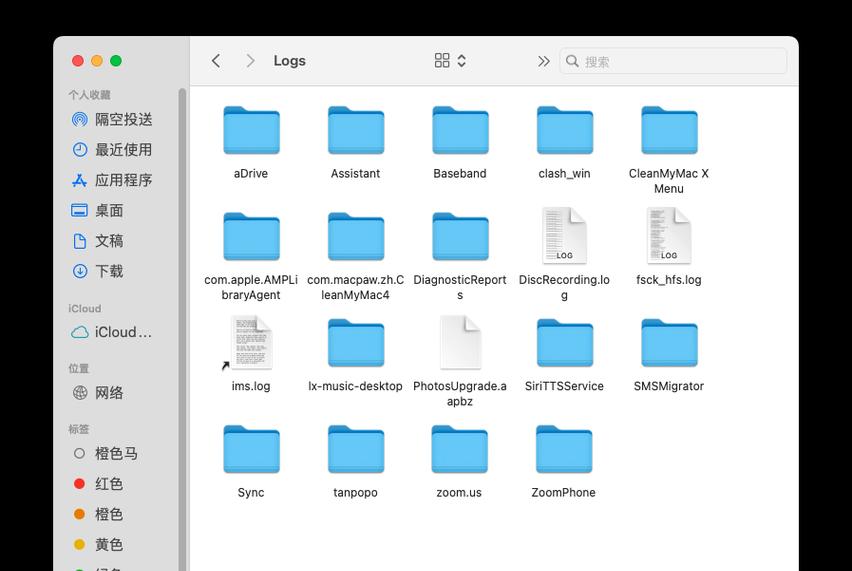Click the 个人收藏 sidebar heading
This screenshot has width=852, height=571.
[89, 95]
